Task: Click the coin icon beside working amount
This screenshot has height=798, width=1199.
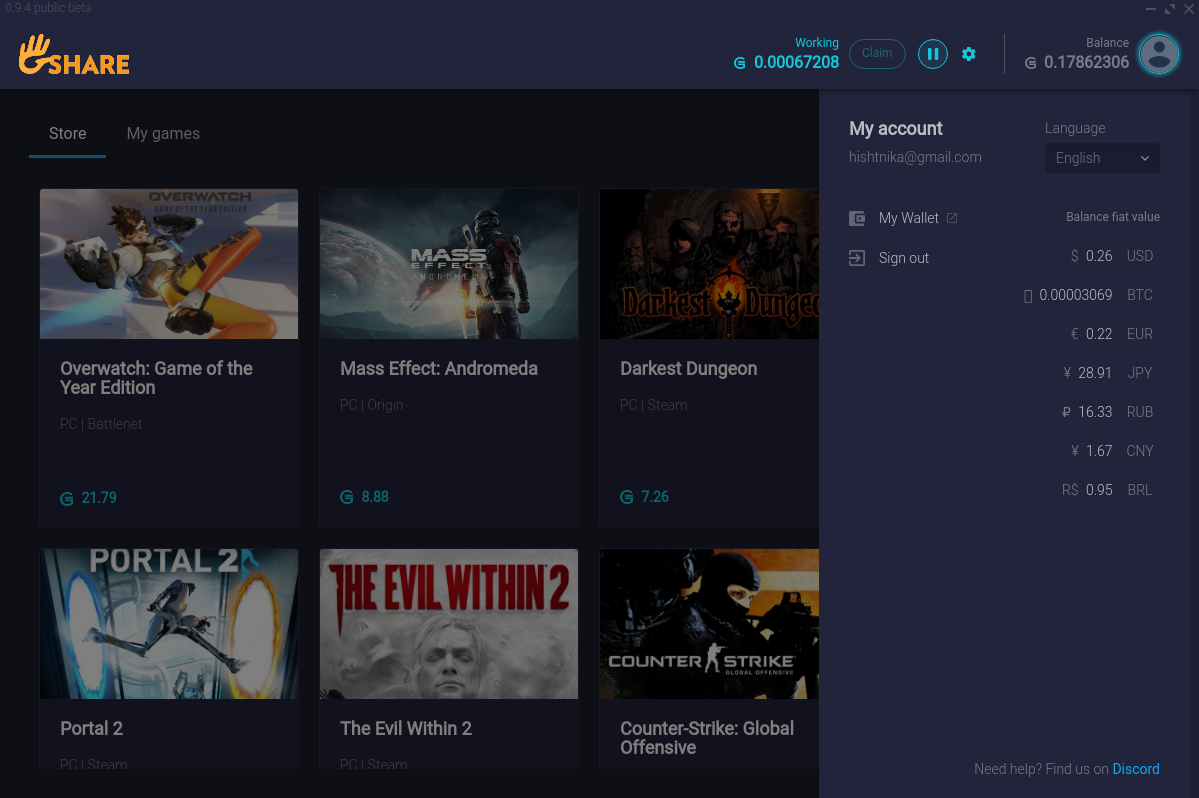Action: tap(739, 63)
